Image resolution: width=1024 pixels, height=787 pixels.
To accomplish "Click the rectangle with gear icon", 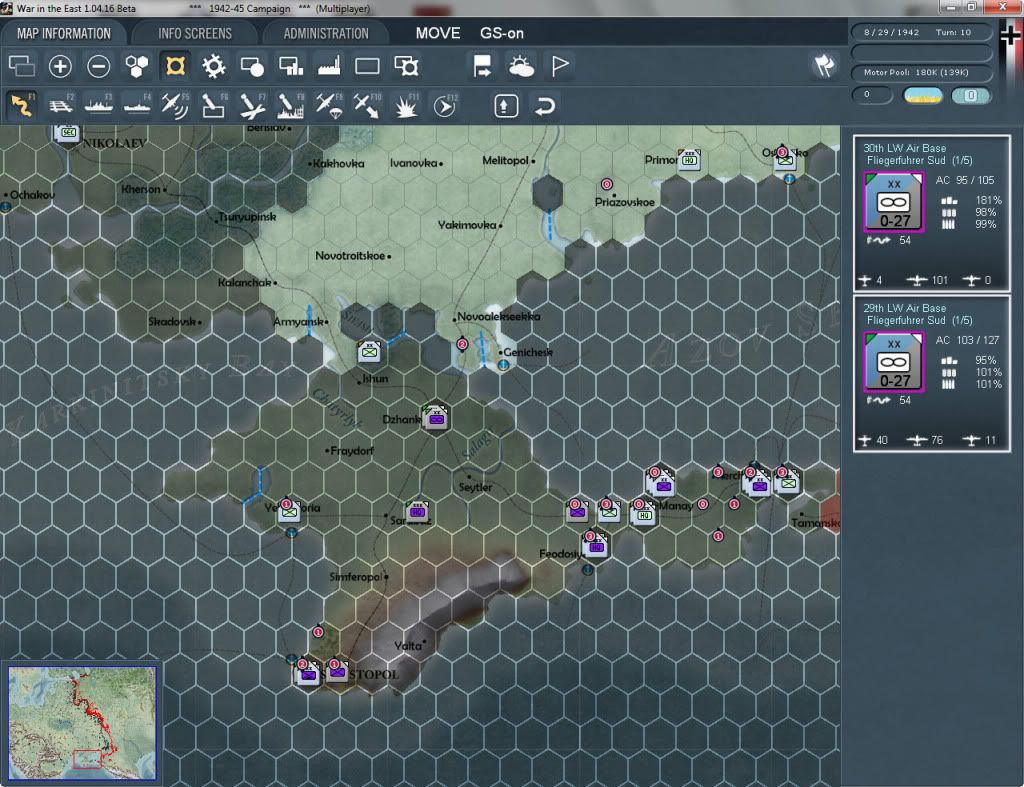I will (x=406, y=66).
